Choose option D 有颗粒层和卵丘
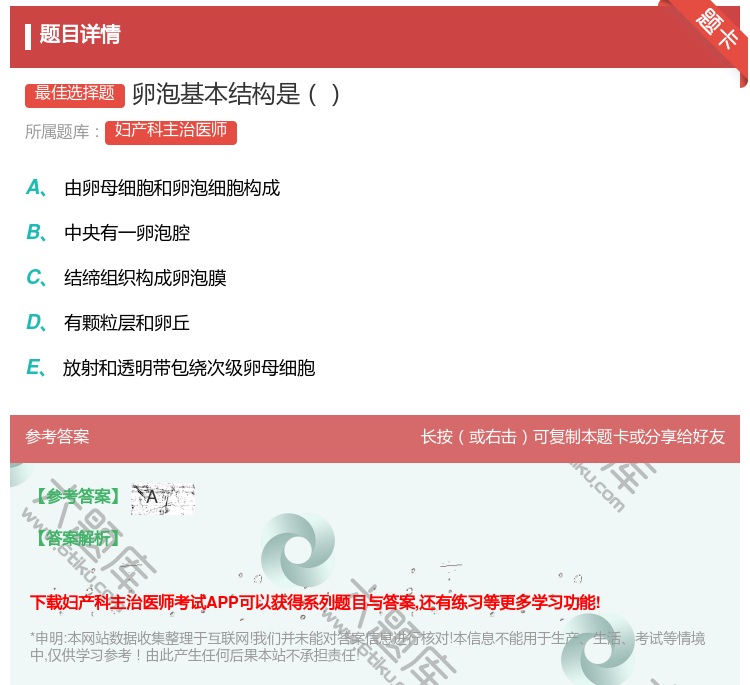This screenshot has width=750, height=685. coord(108,323)
